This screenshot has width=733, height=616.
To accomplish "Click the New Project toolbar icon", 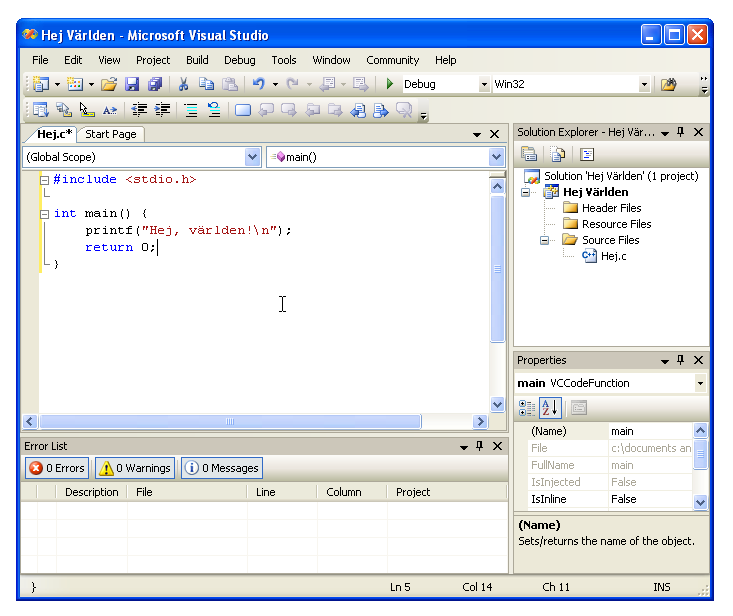I will pos(41,84).
